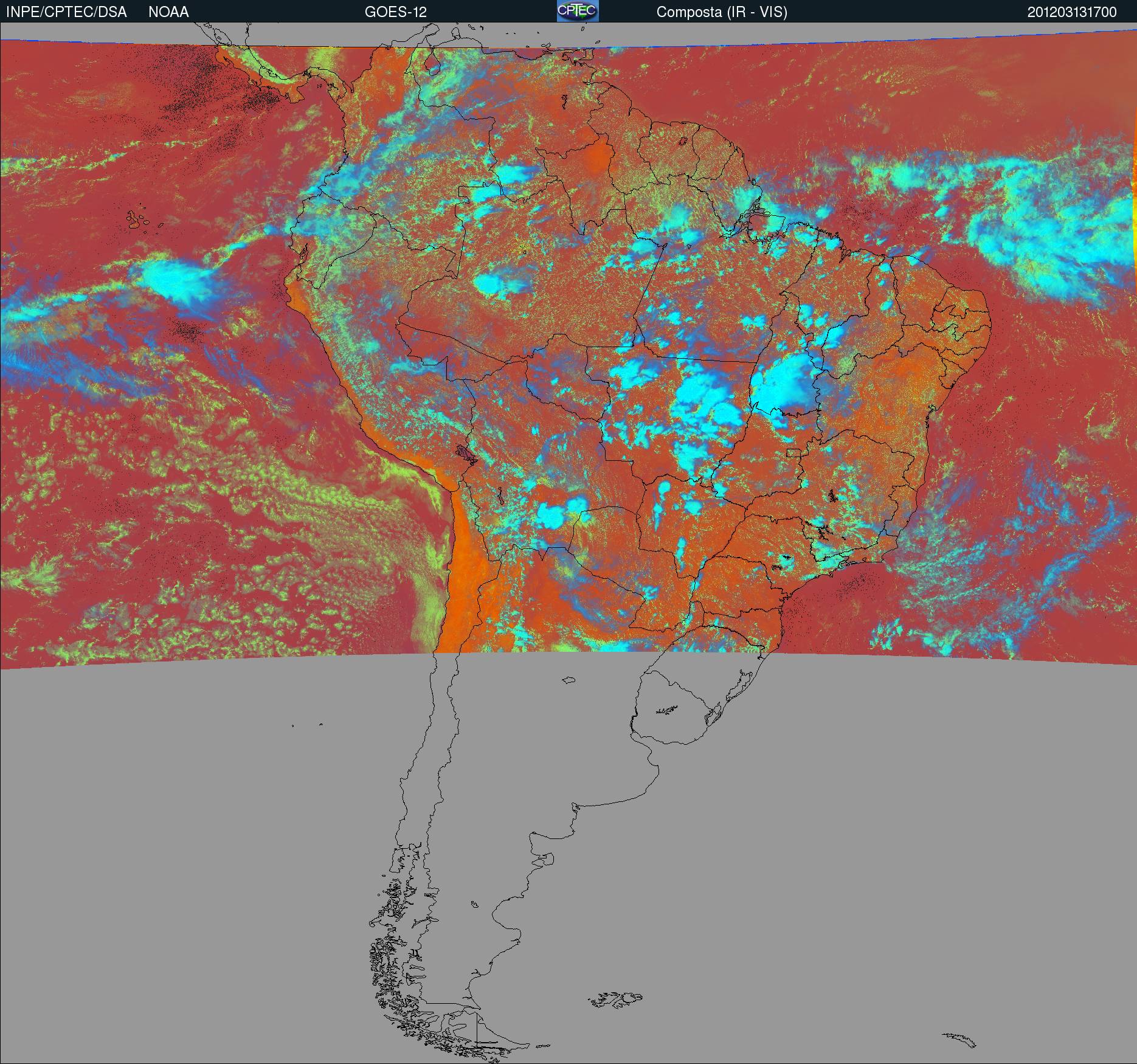This screenshot has height=1064, width=1137.
Task: Click the 201203131700 timestamp
Action: pos(1071,12)
